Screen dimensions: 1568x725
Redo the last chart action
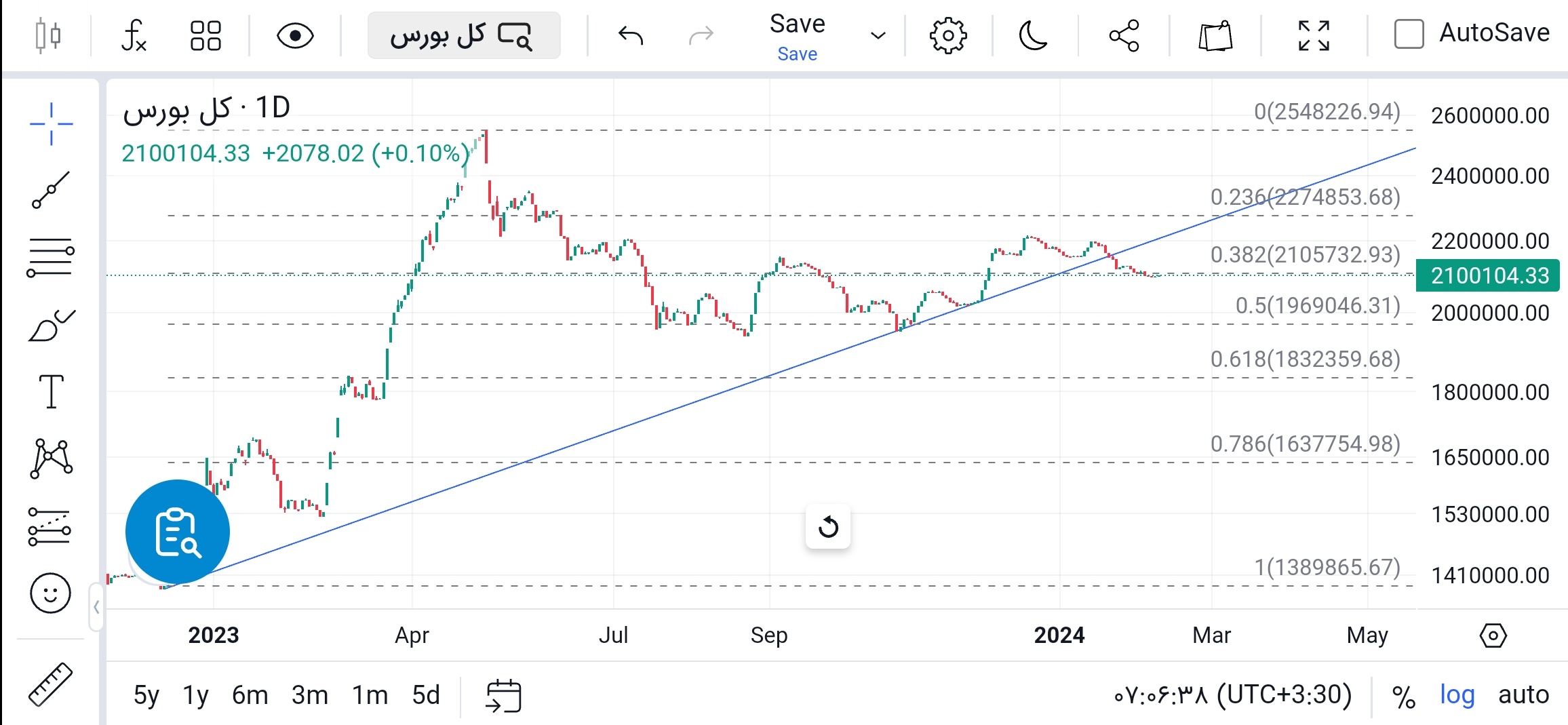click(701, 35)
